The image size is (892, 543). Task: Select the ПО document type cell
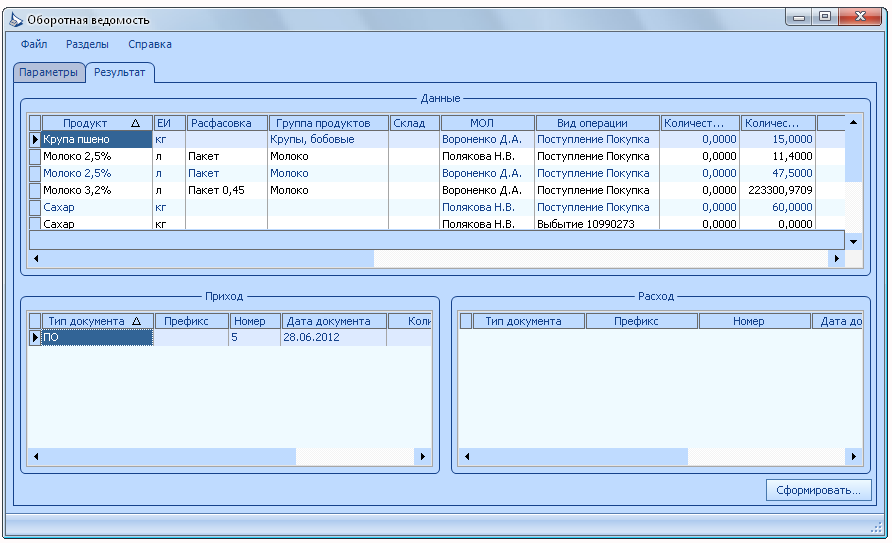point(97,337)
